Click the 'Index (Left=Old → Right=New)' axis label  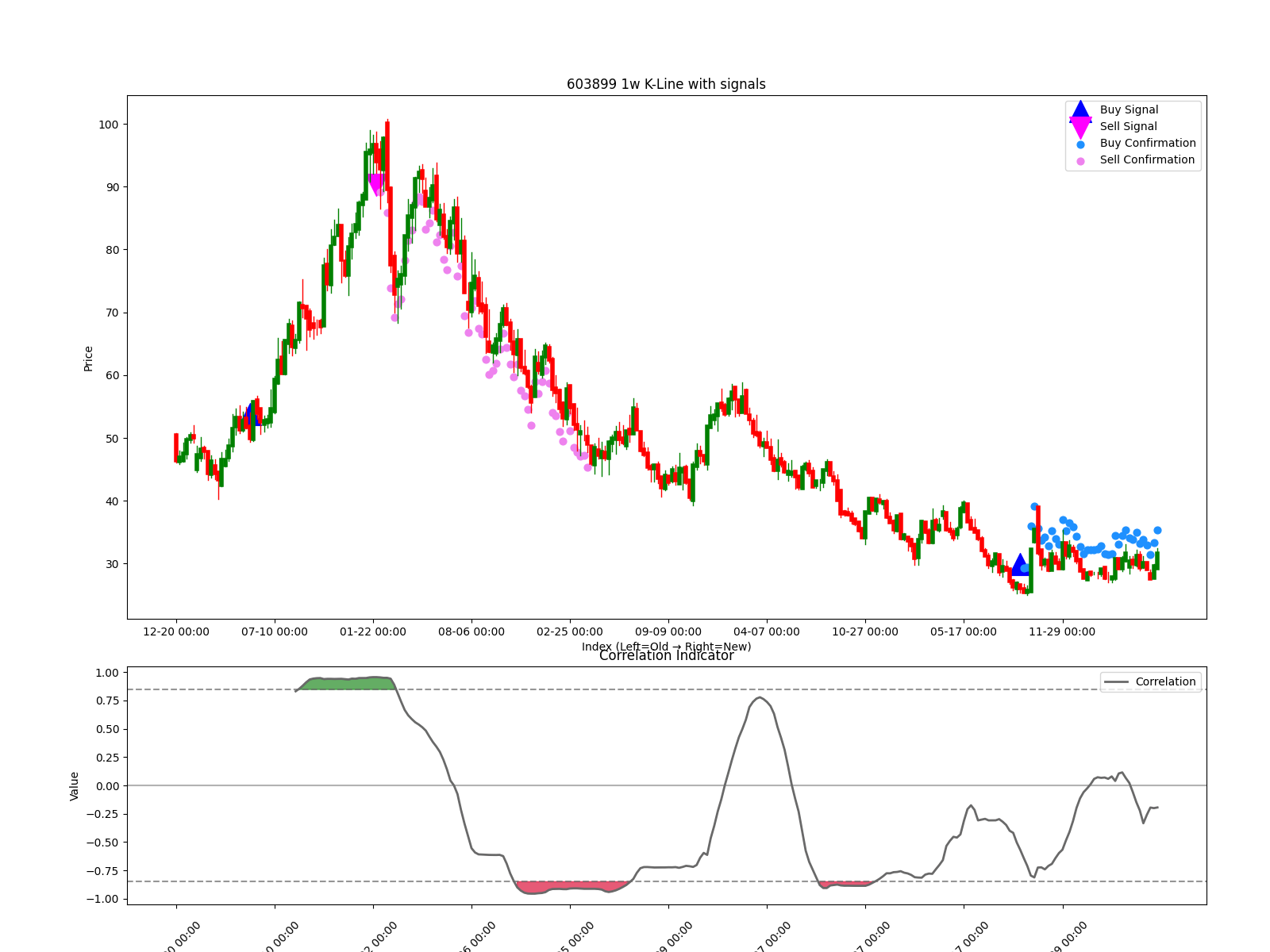point(666,647)
